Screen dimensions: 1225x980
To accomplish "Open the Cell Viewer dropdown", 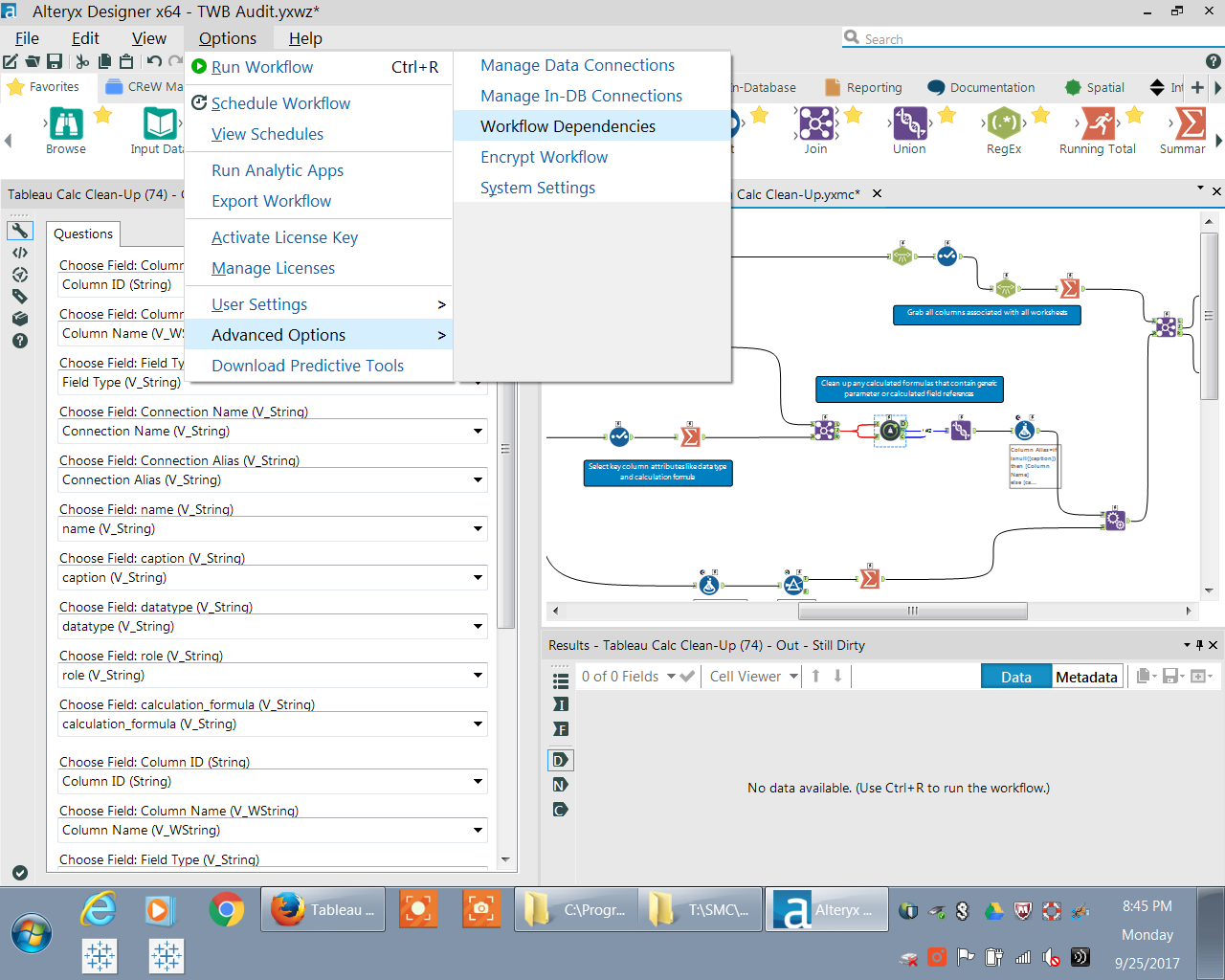I will [x=751, y=676].
